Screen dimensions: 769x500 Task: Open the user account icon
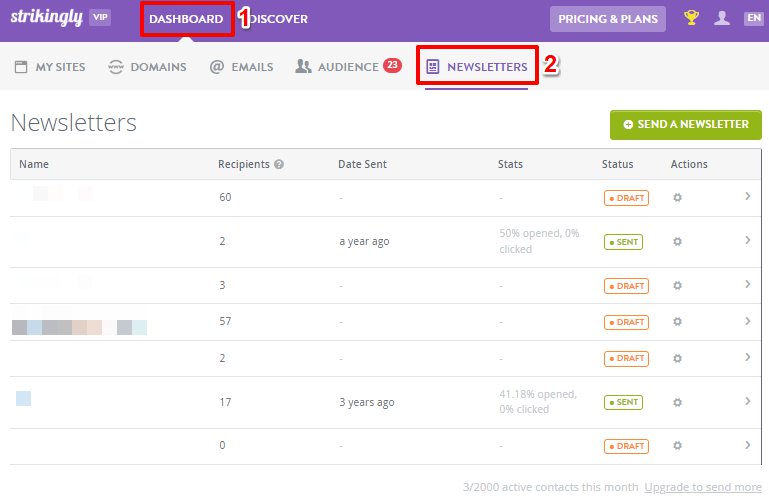coord(721,18)
